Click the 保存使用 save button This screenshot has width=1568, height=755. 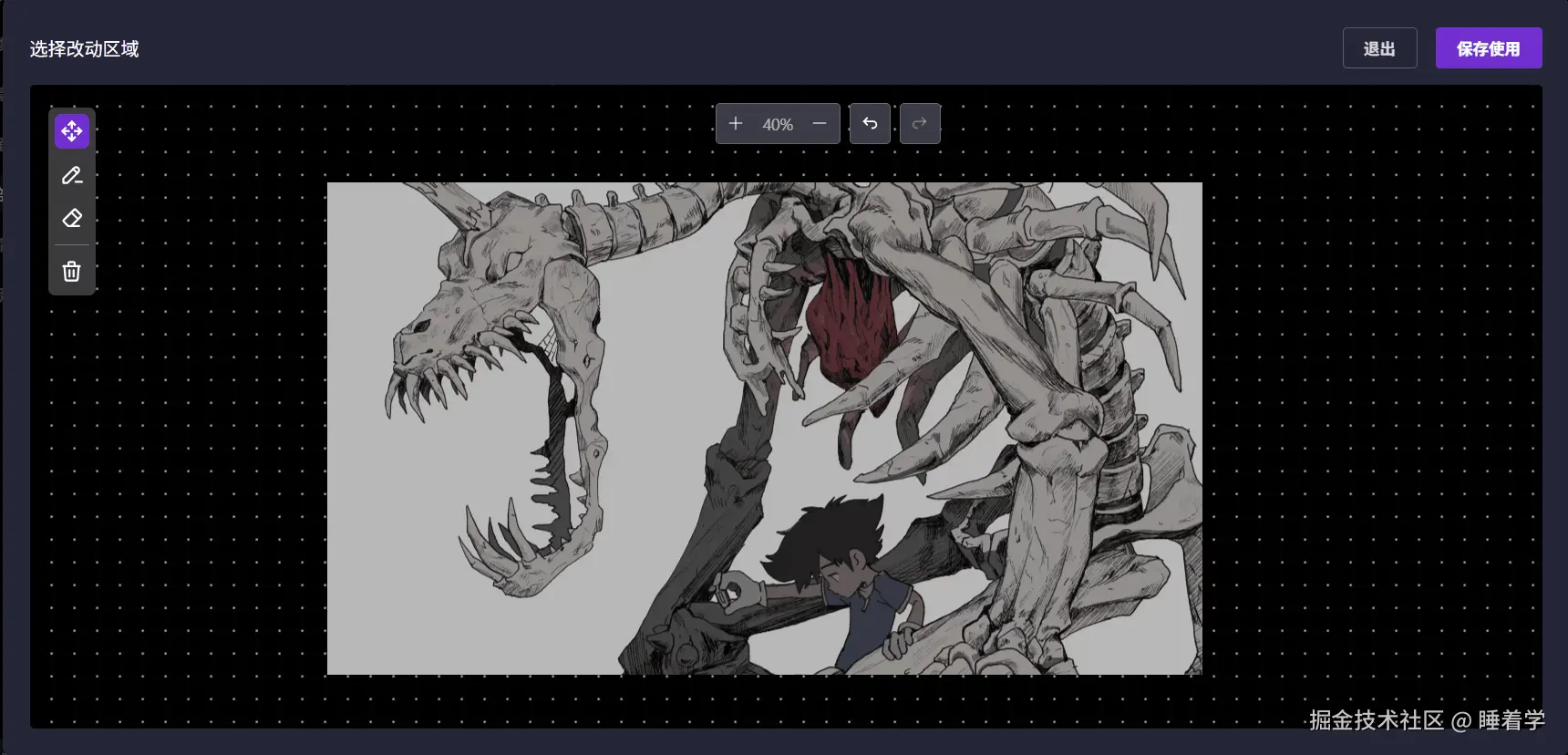click(x=1489, y=48)
